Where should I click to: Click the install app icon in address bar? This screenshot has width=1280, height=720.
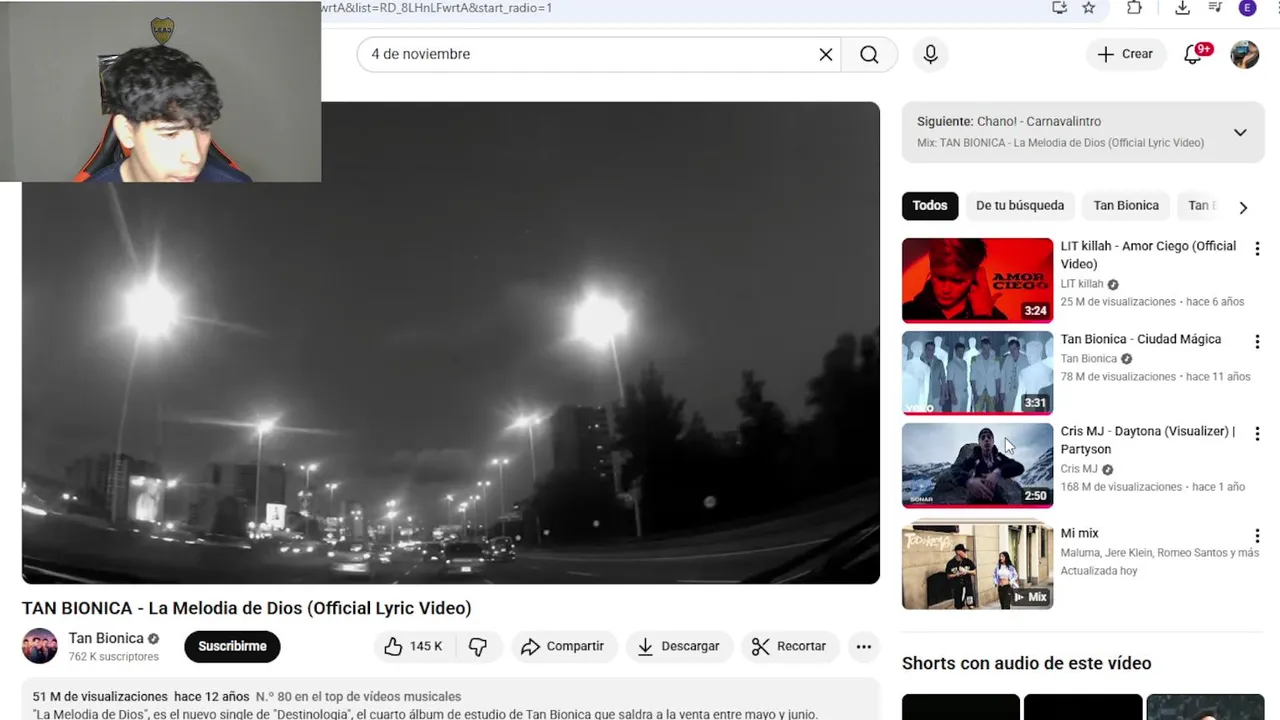(1059, 8)
